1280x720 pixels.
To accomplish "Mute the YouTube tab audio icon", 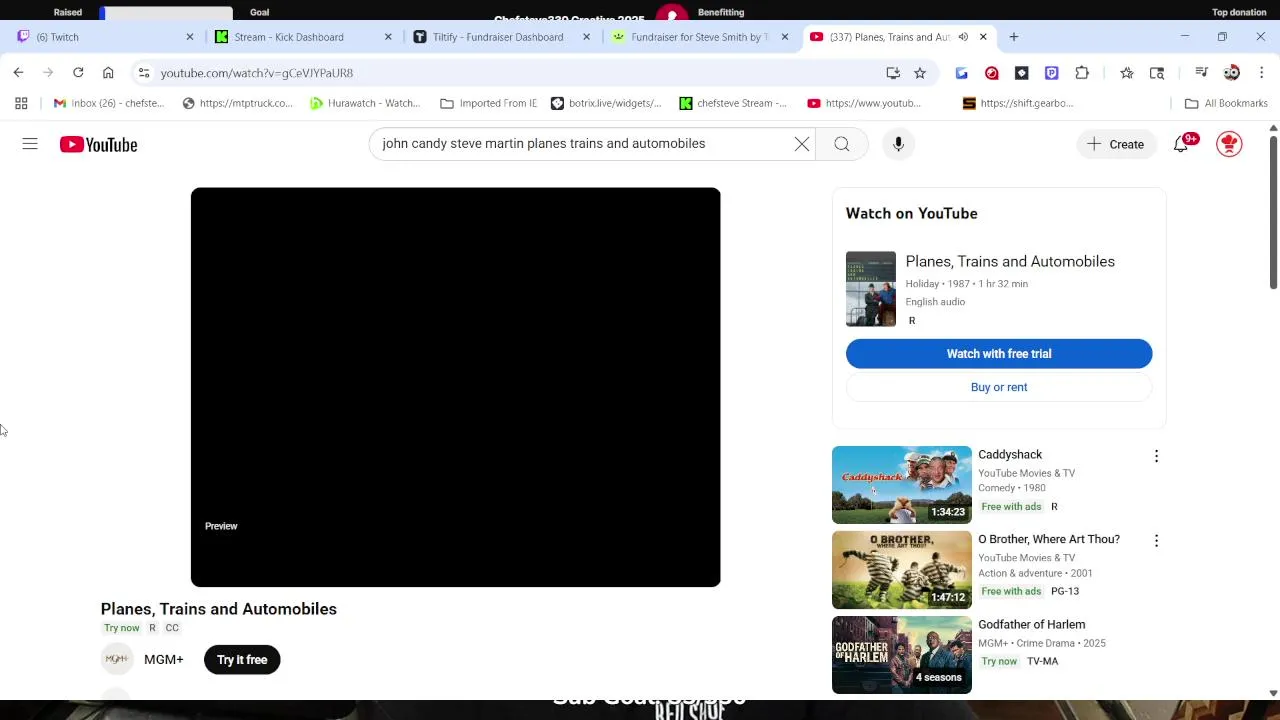I will coord(963,37).
